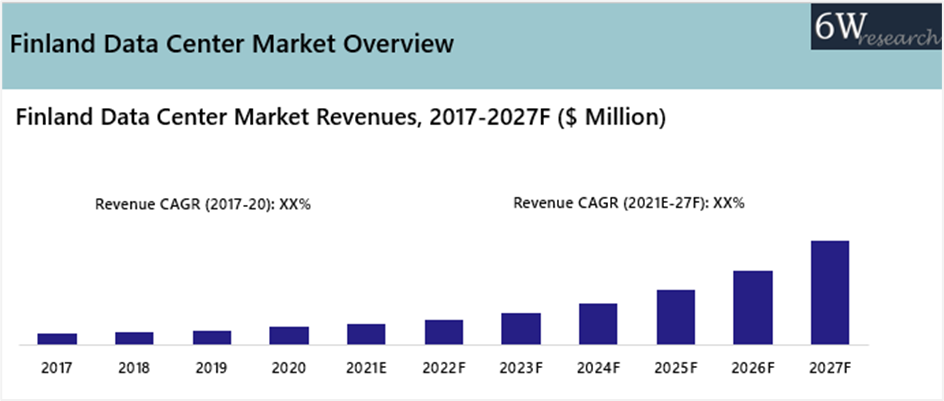
Task: Click the 2017 x-axis label
Action: pos(57,368)
